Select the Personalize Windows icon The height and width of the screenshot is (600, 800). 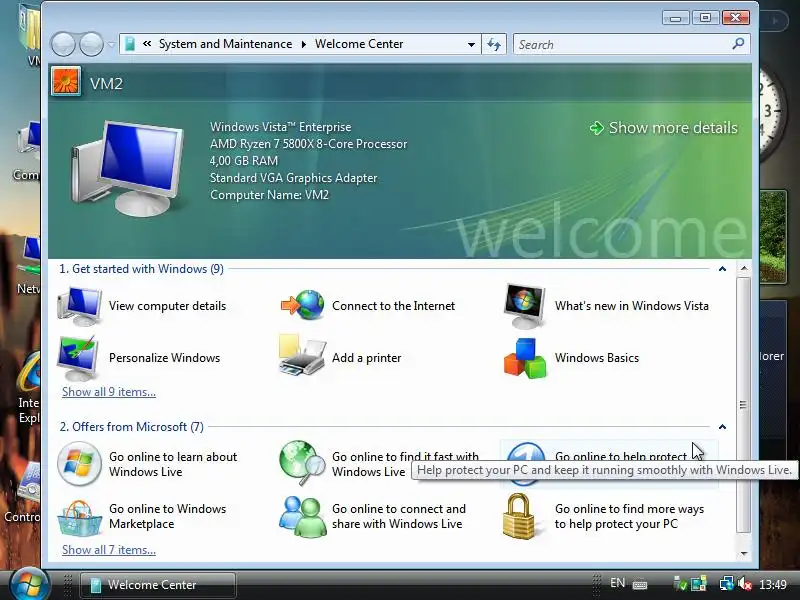79,358
